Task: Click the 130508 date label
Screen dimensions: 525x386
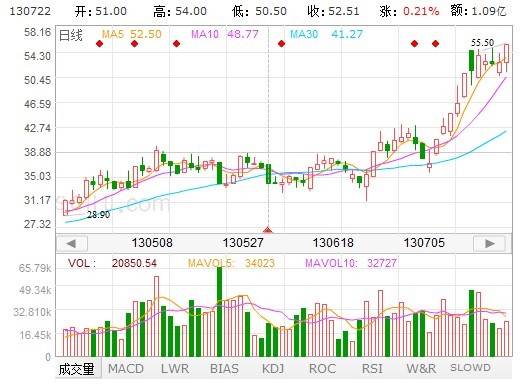Action: [152, 243]
